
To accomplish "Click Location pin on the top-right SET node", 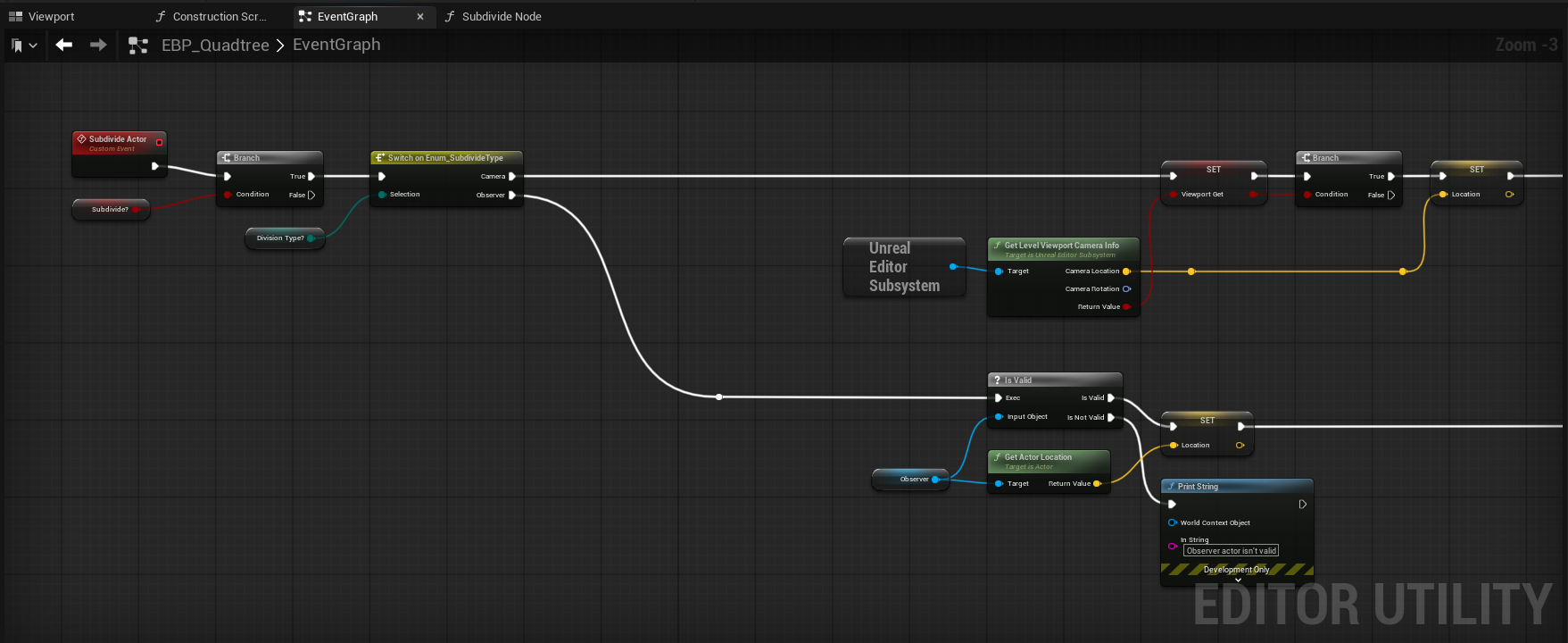I will [x=1443, y=195].
